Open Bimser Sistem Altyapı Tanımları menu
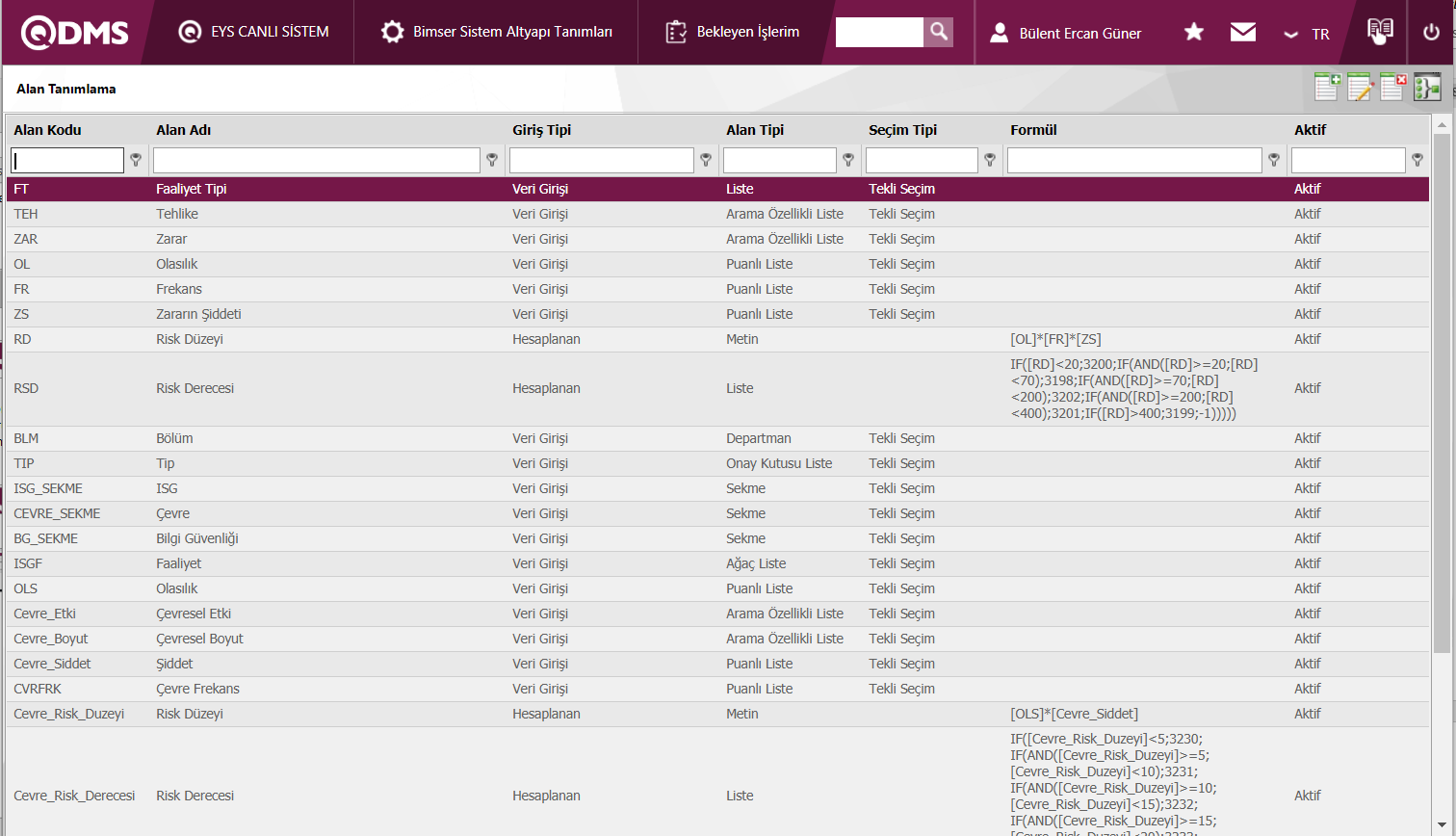Viewport: 1456px width, 836px height. pyautogui.click(x=496, y=32)
